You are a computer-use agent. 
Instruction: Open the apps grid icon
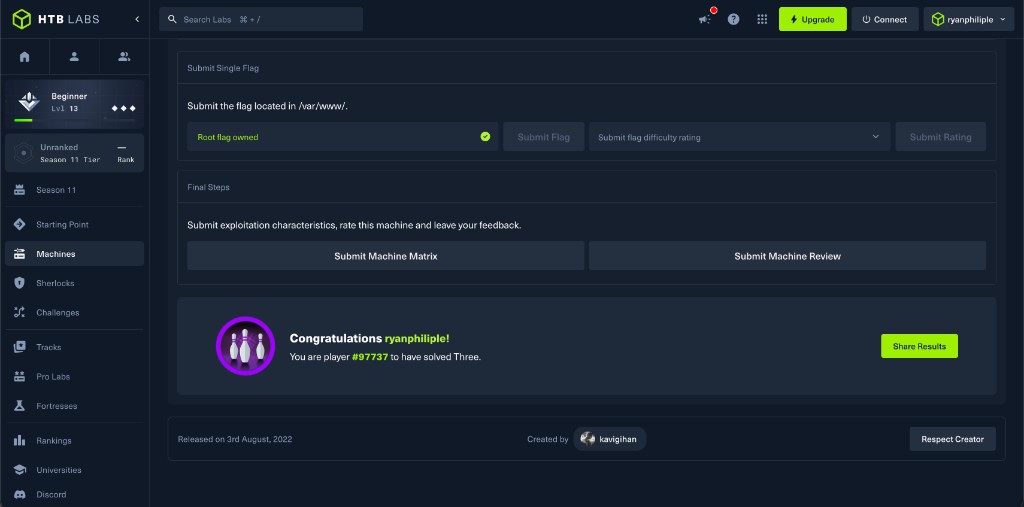761,20
